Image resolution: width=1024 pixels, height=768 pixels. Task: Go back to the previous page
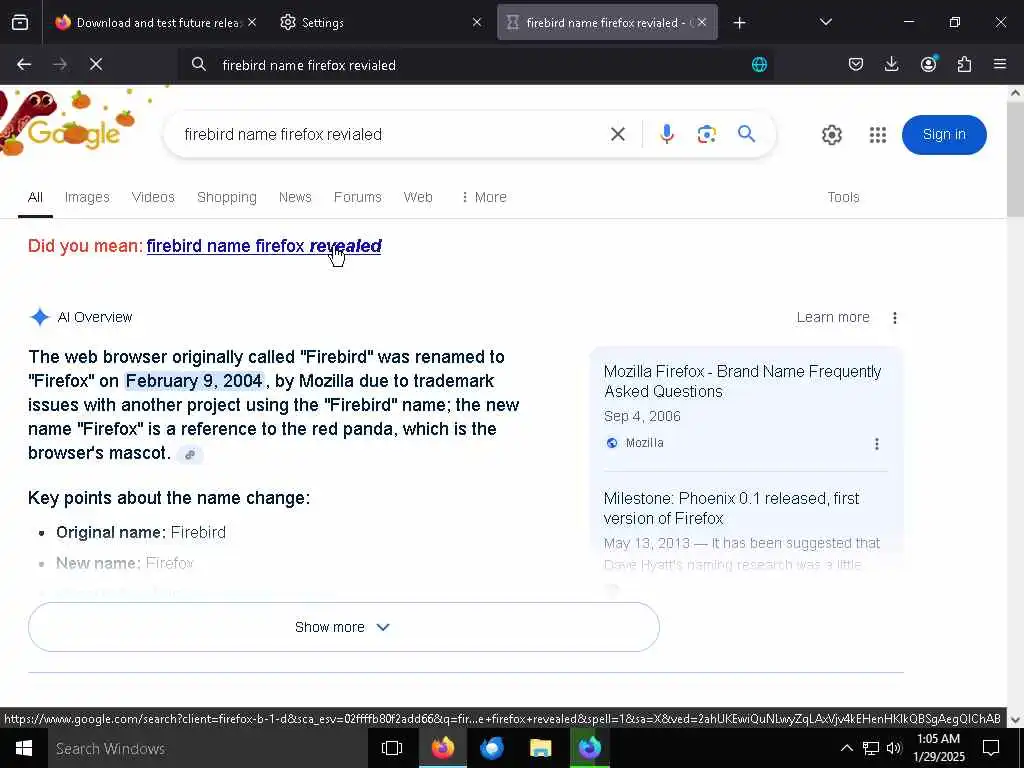pos(24,64)
